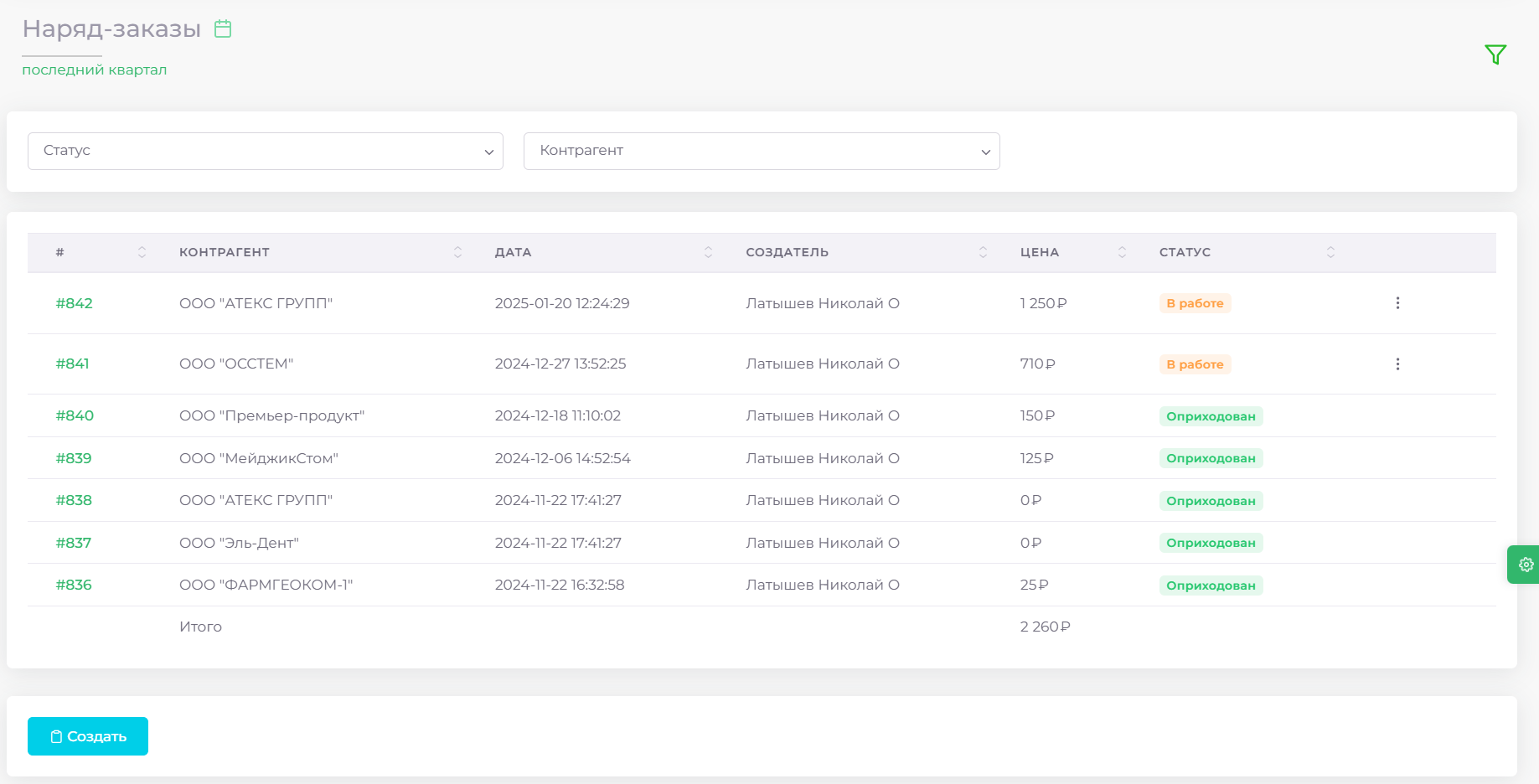The height and width of the screenshot is (784, 1539).
Task: Click the green filter funnel icon
Action: click(1495, 54)
